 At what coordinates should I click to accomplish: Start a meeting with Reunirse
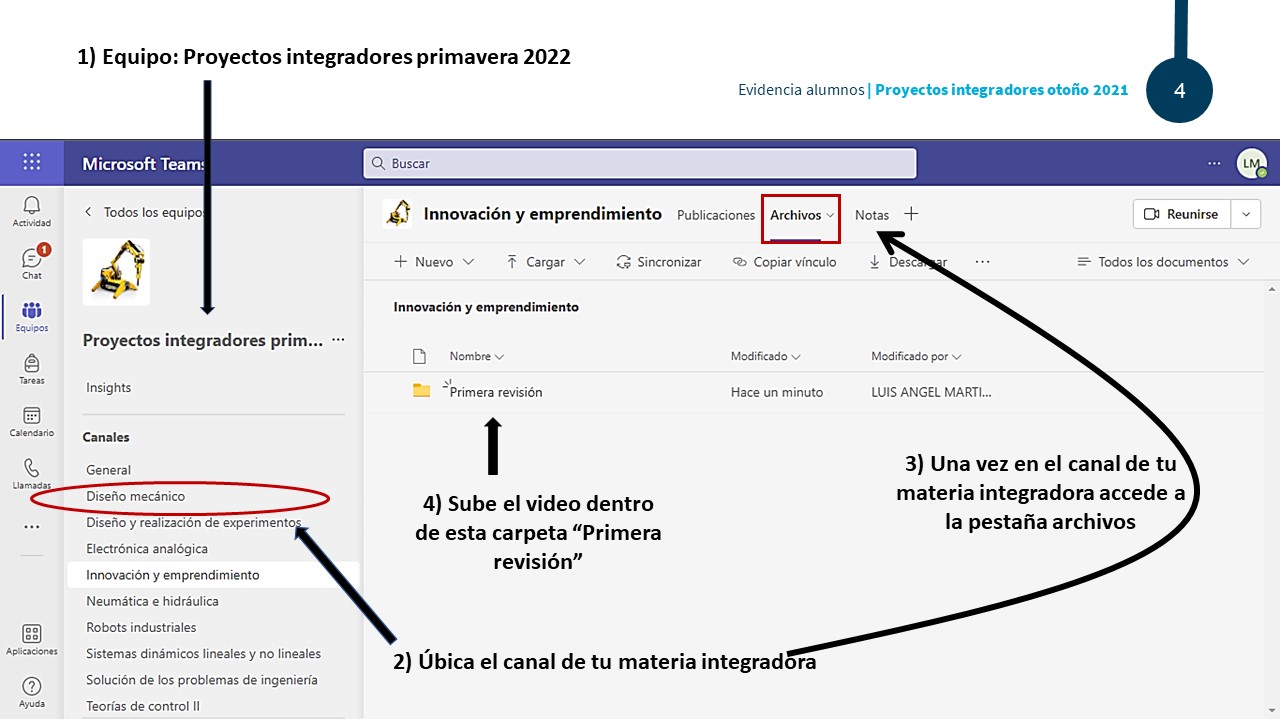[1182, 214]
